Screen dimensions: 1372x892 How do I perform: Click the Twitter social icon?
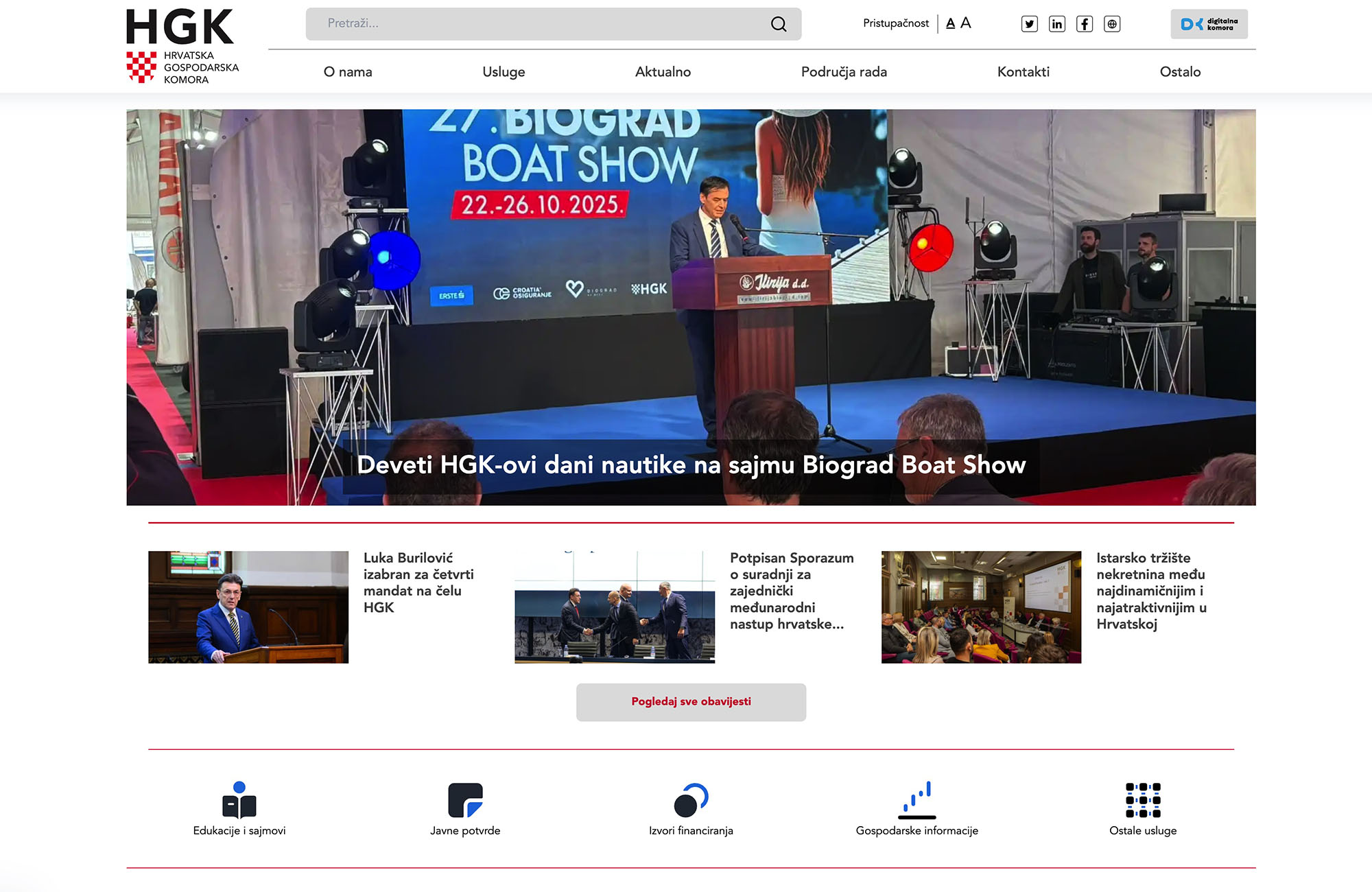[x=1029, y=24]
